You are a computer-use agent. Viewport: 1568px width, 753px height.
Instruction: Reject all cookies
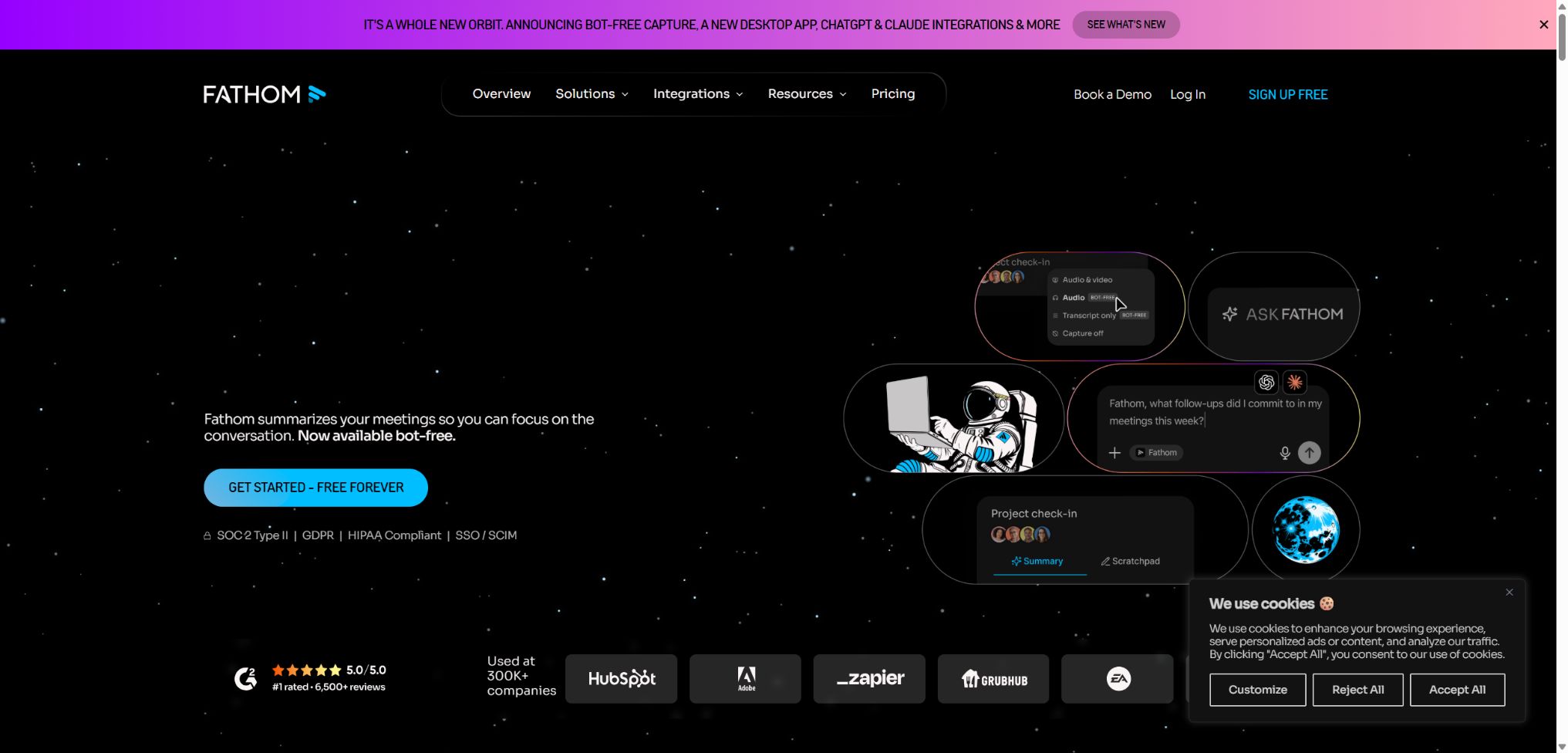tap(1357, 690)
